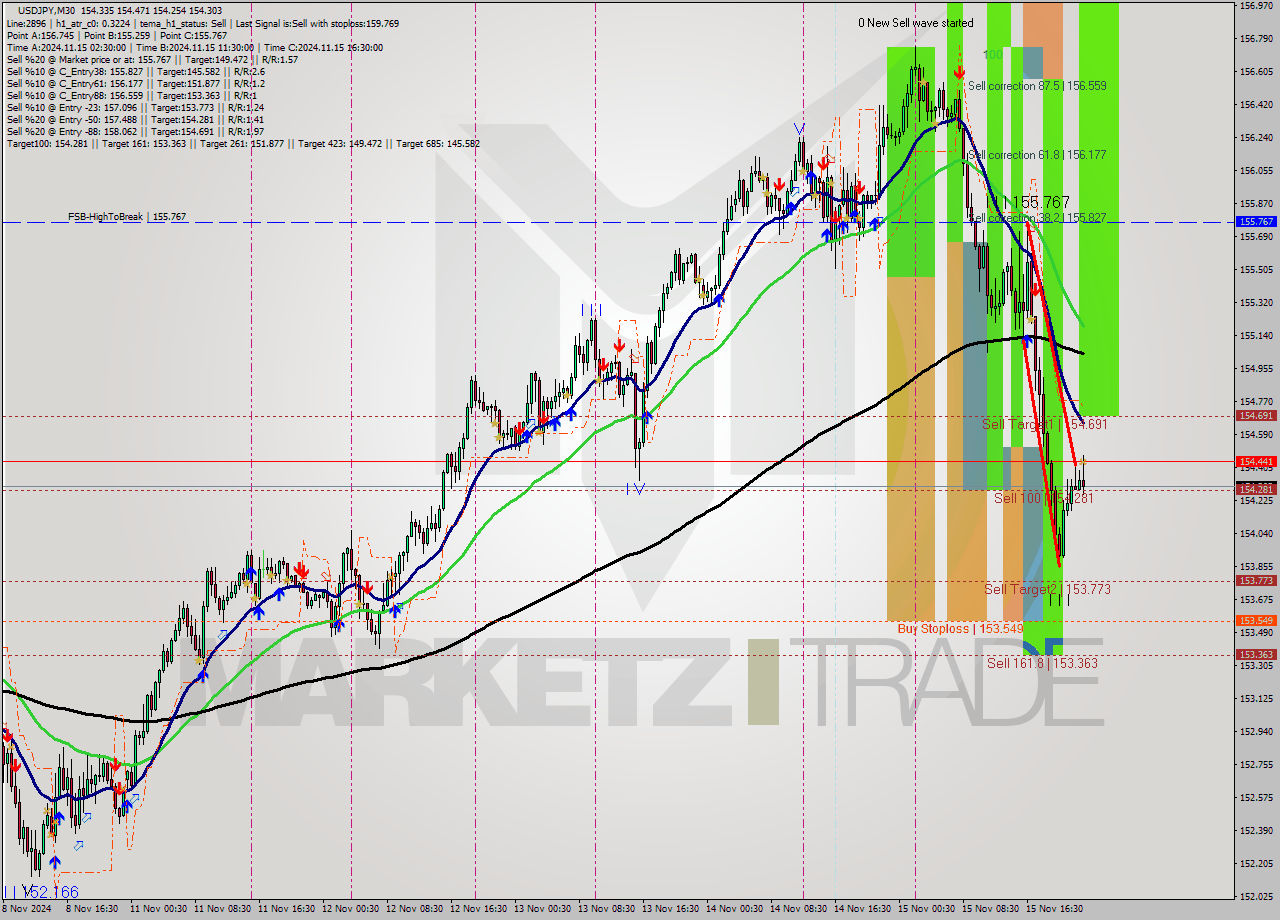Click the red 153.773 price axis tag
The image size is (1280, 920).
click(x=1256, y=580)
